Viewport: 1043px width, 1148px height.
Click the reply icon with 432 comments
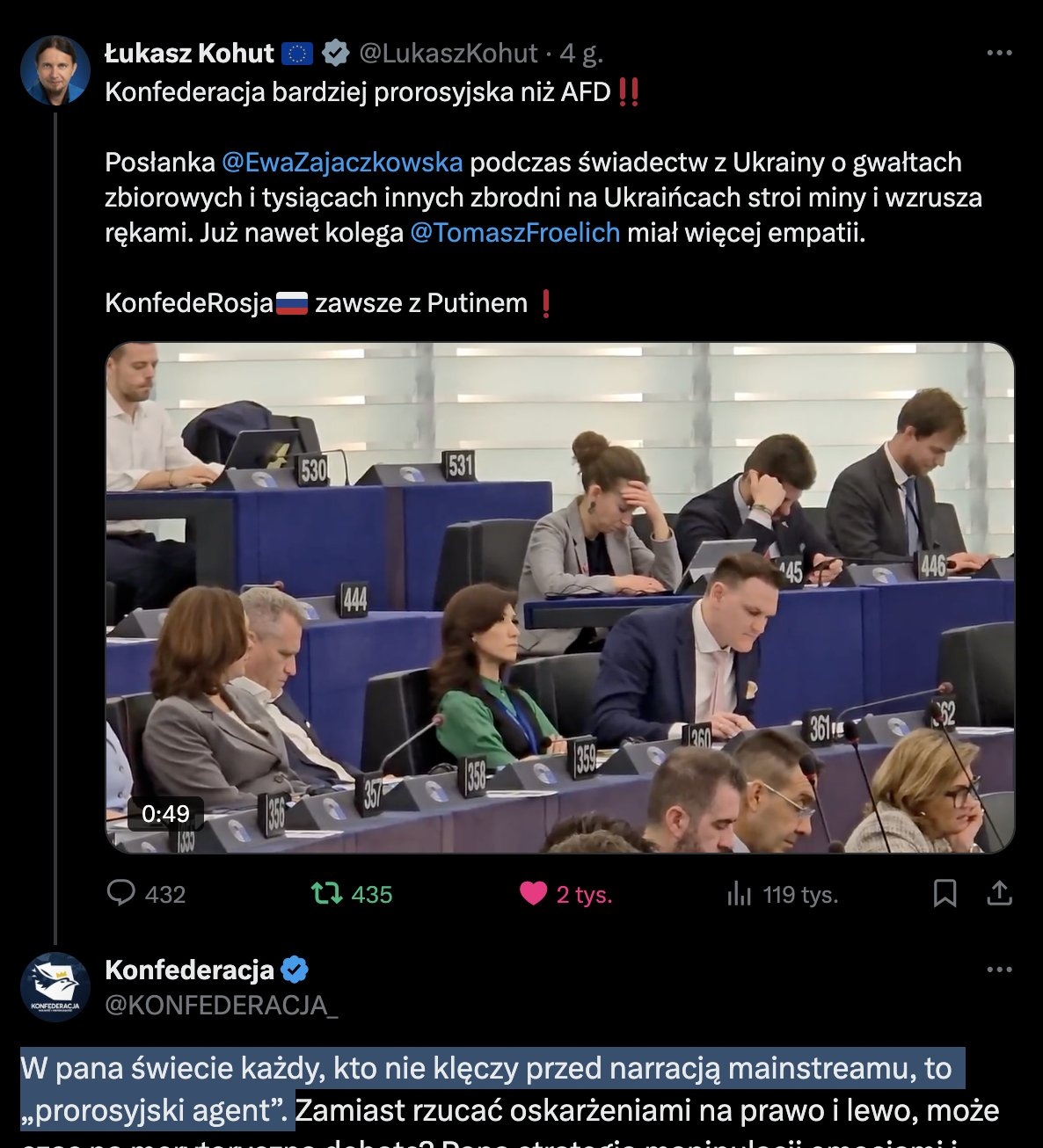(x=120, y=894)
